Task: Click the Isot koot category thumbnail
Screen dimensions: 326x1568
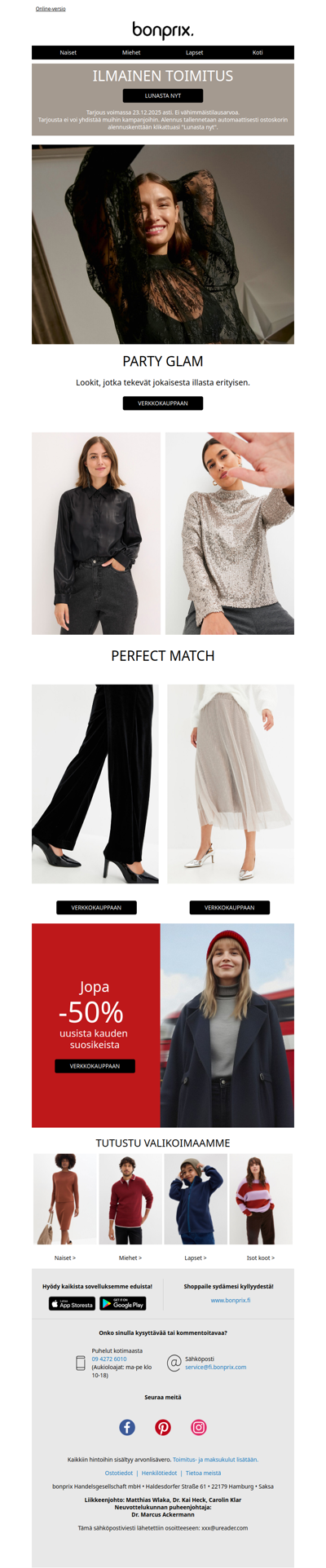Action: (x=261, y=1199)
